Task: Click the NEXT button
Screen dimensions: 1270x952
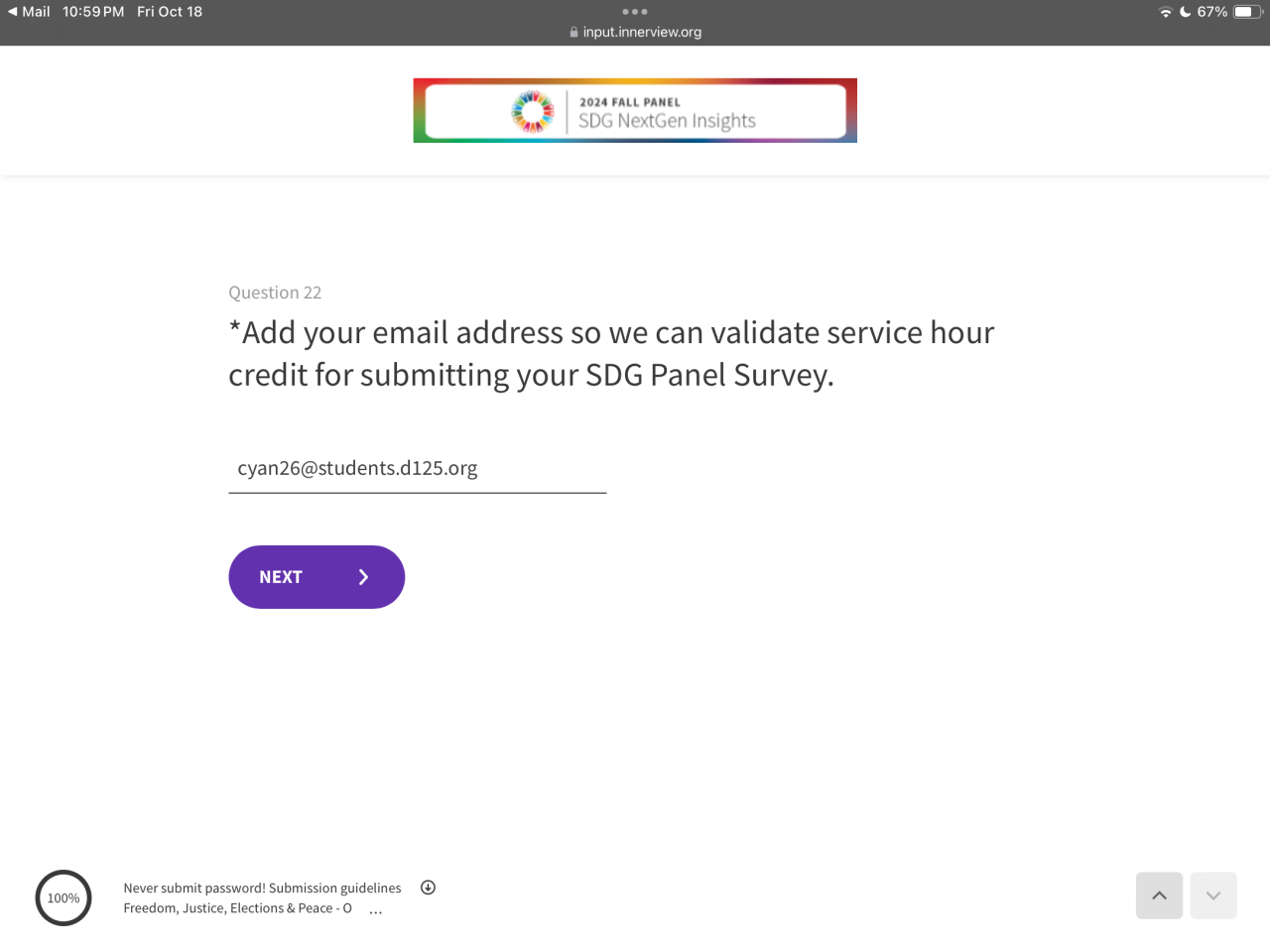Action: coord(317,577)
